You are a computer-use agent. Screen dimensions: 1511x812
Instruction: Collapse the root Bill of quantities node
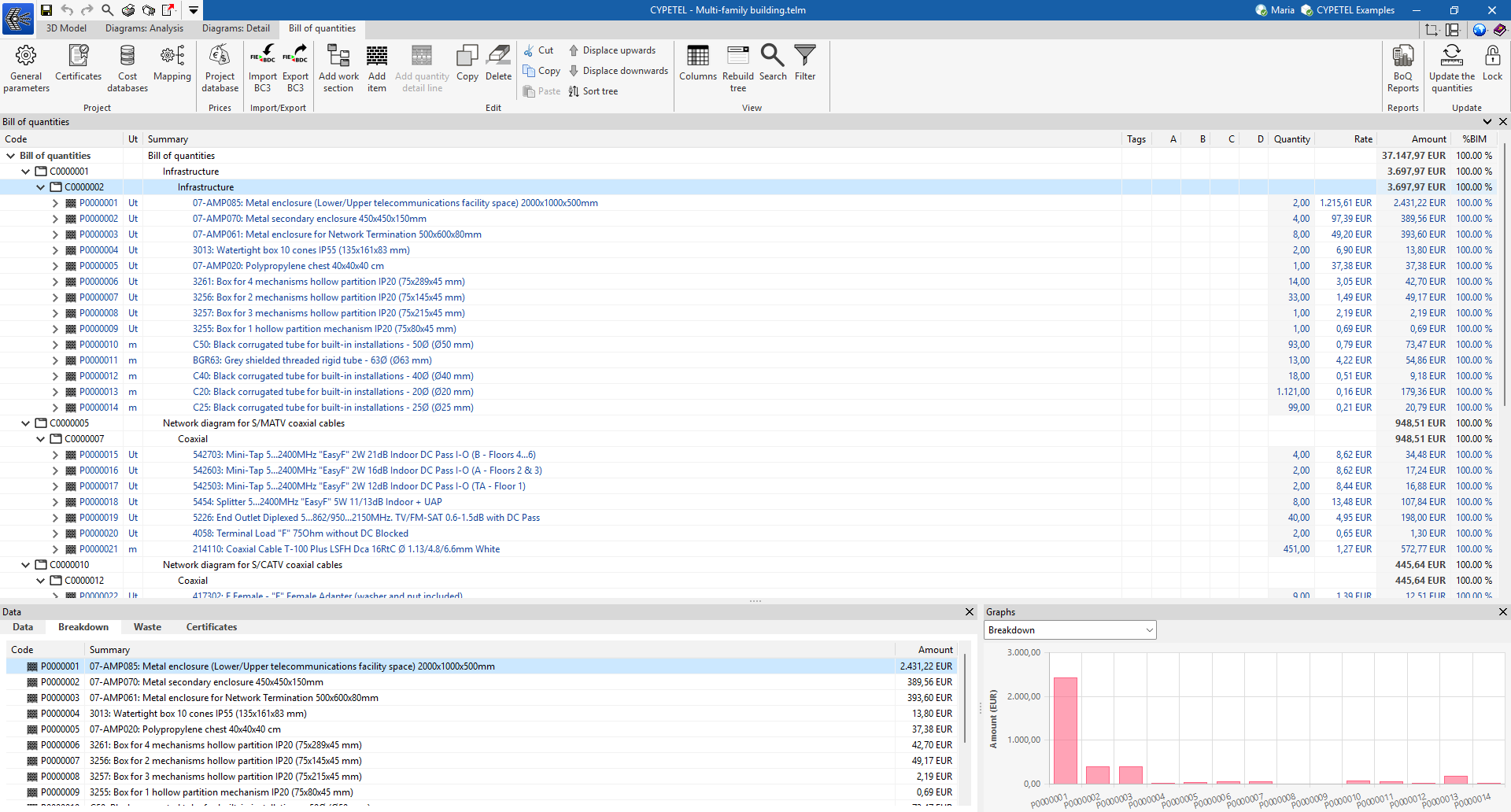point(11,156)
